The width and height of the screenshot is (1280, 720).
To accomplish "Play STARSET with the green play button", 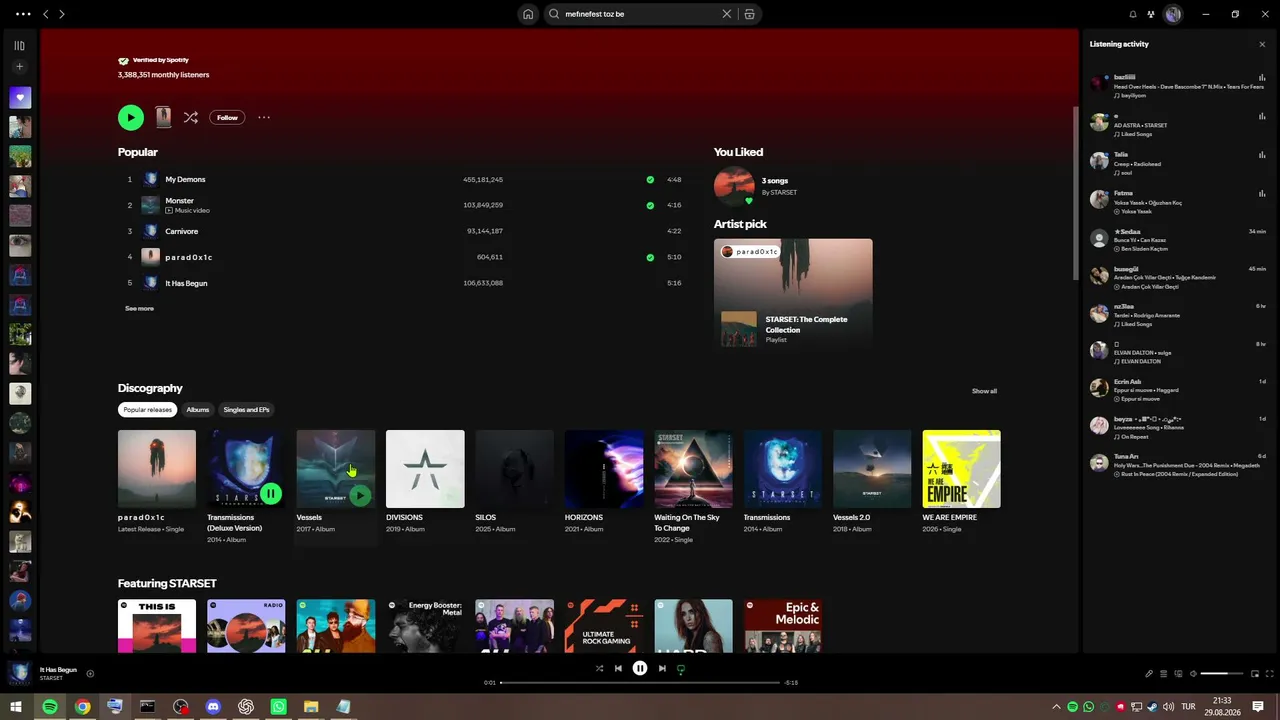I will coord(131,118).
